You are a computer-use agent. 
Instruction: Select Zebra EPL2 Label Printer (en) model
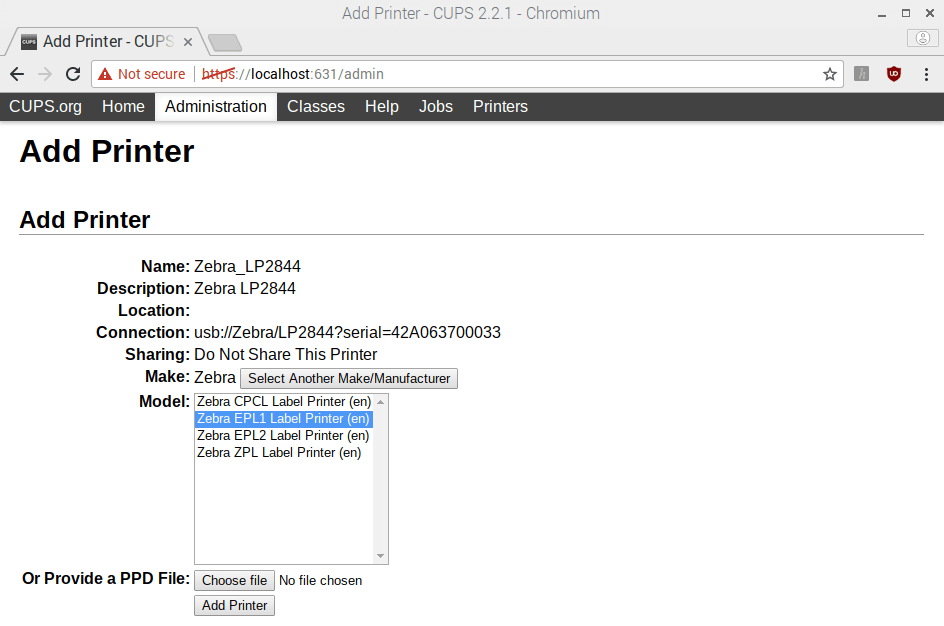click(284, 435)
